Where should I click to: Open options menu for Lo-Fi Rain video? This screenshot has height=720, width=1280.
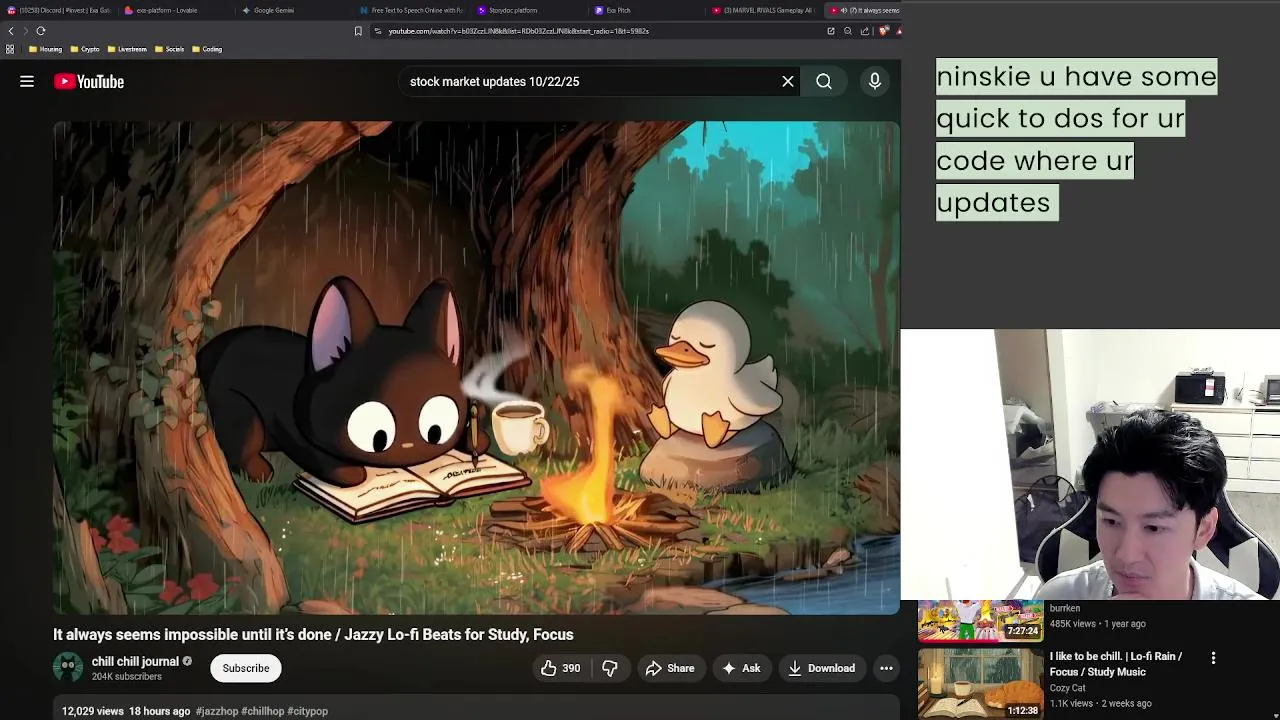[x=1213, y=658]
